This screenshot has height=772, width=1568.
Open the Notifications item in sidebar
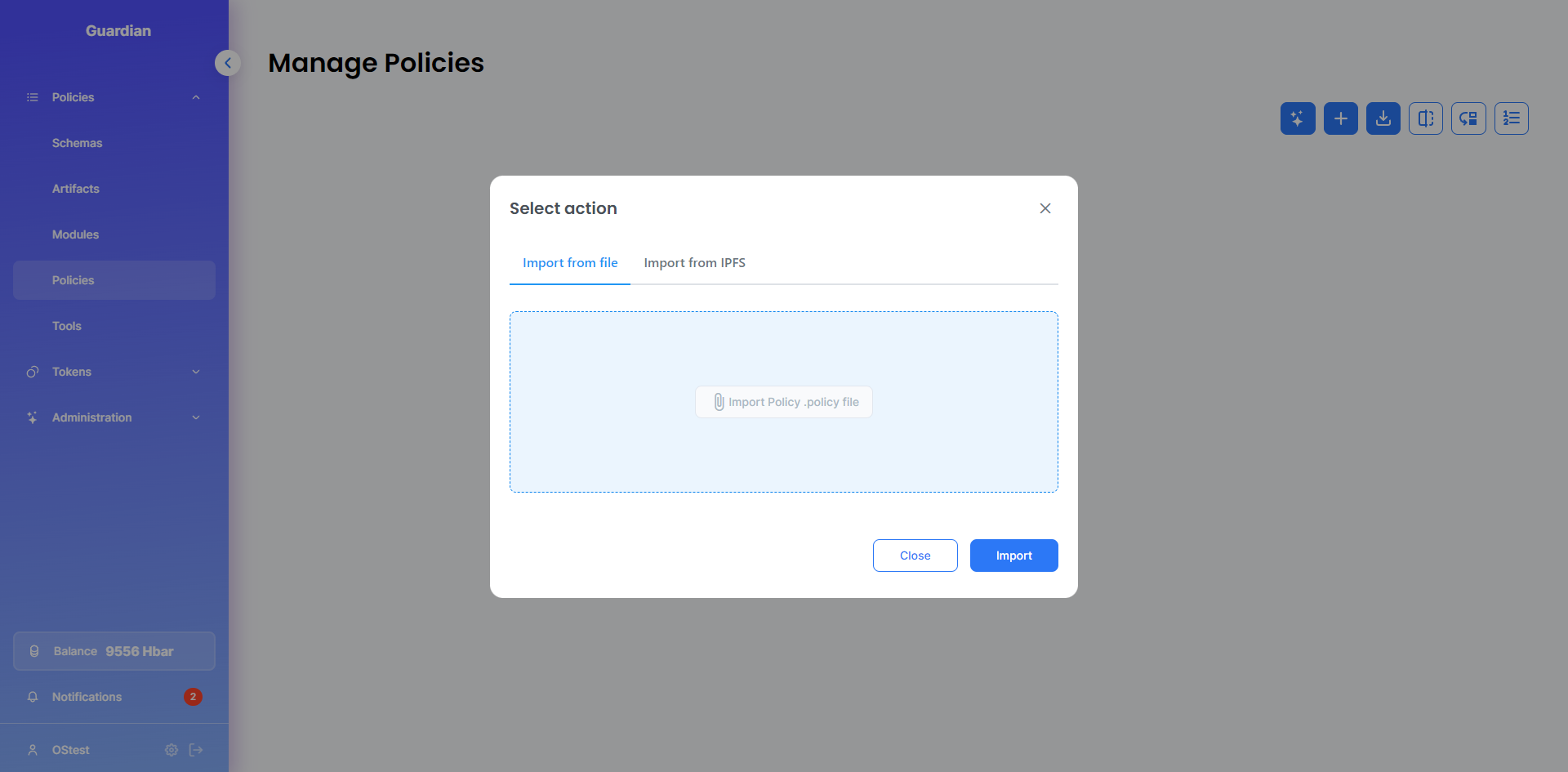[x=87, y=697]
